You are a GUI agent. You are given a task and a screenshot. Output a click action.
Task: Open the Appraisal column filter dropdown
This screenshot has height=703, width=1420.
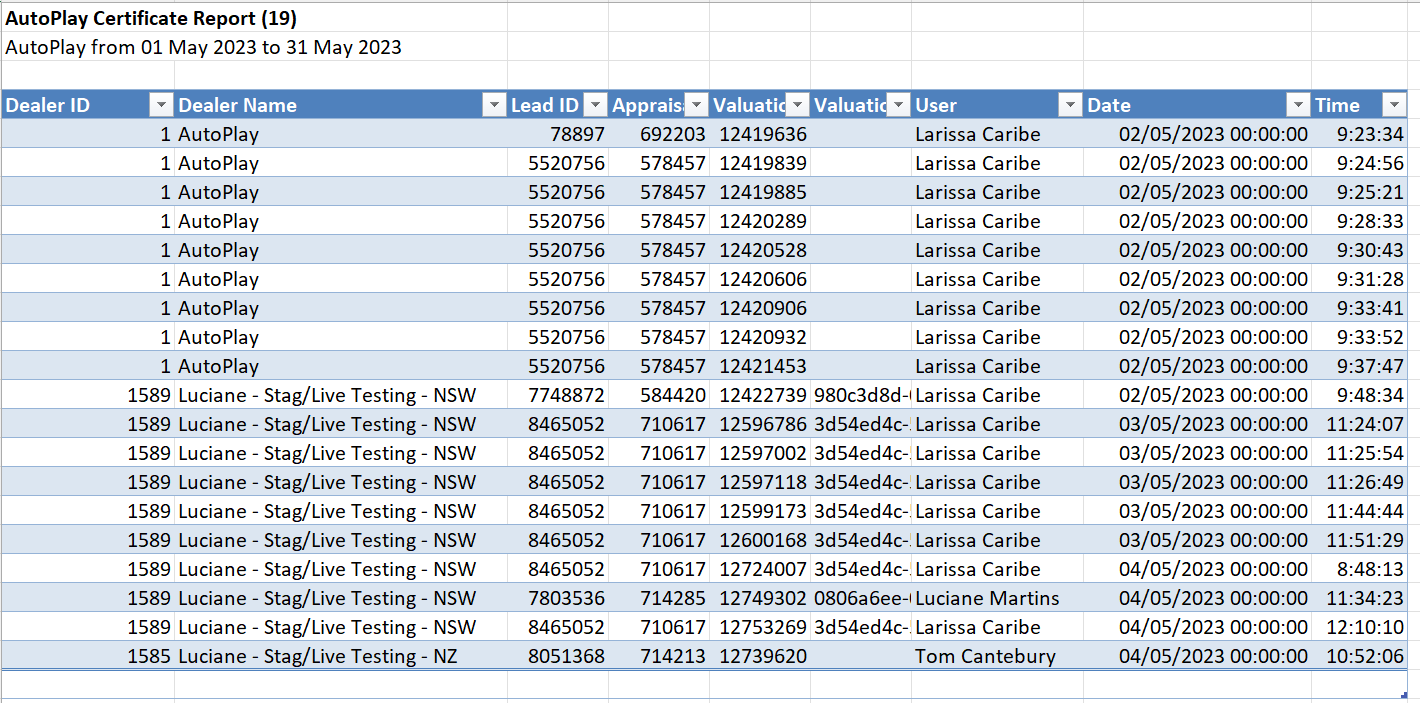696,105
